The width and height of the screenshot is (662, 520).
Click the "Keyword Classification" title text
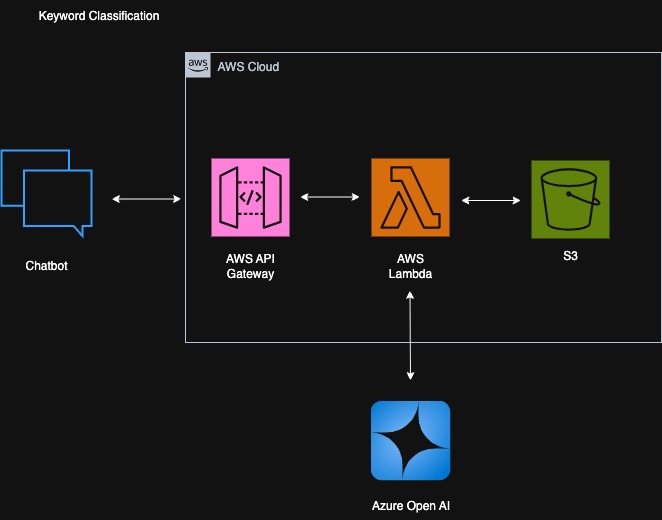[98, 17]
